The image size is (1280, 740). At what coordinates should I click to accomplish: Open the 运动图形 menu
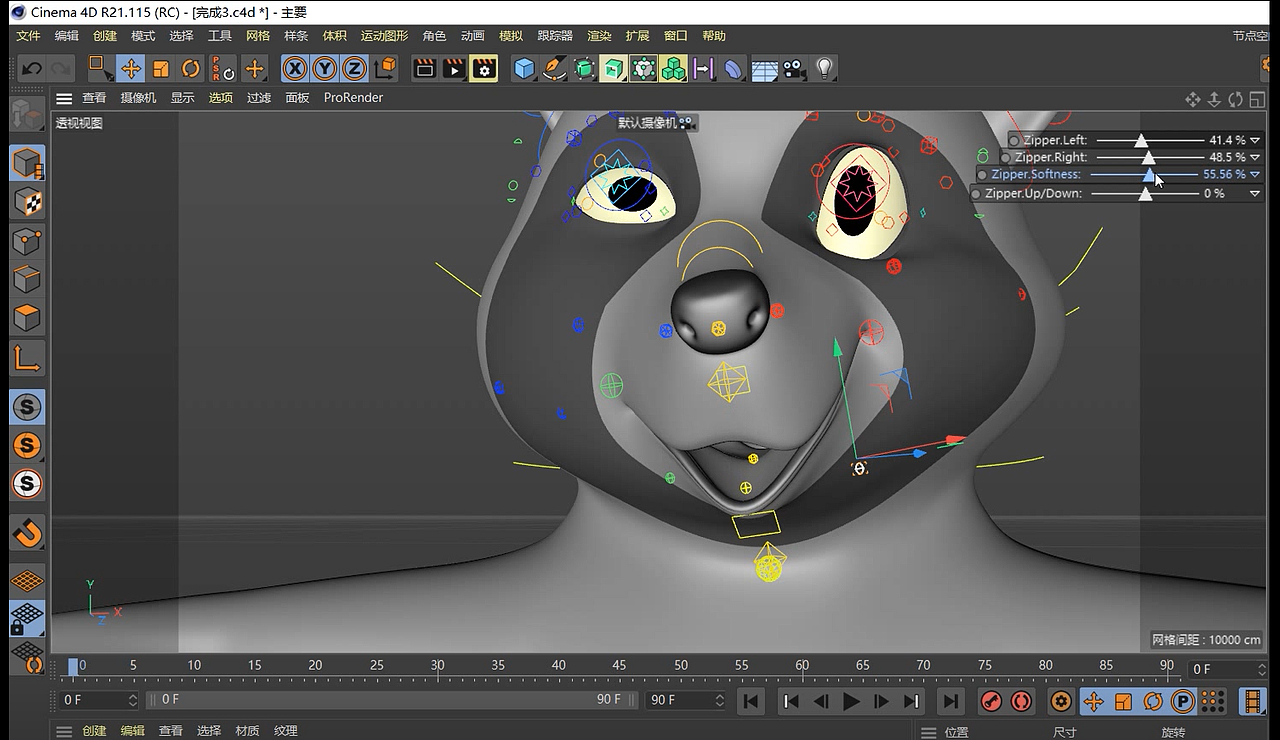tap(384, 36)
